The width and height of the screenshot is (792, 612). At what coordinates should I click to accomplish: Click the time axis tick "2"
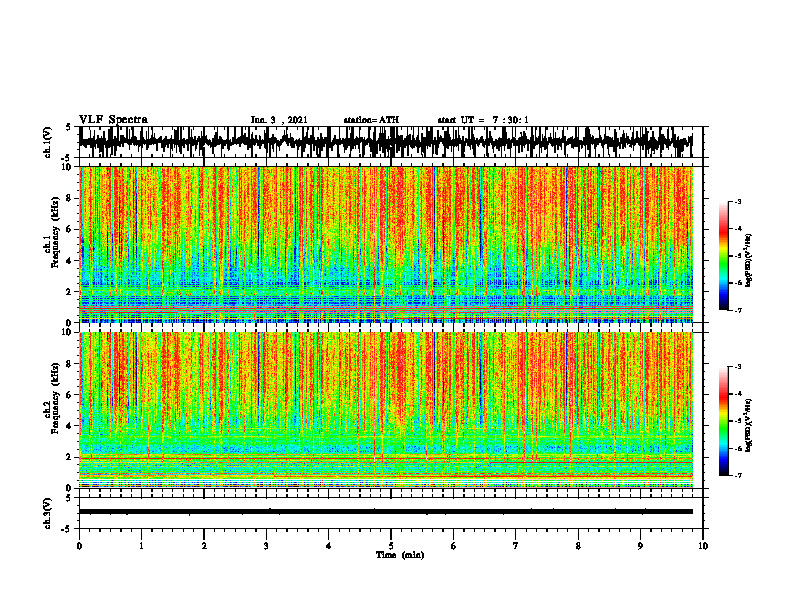click(204, 546)
